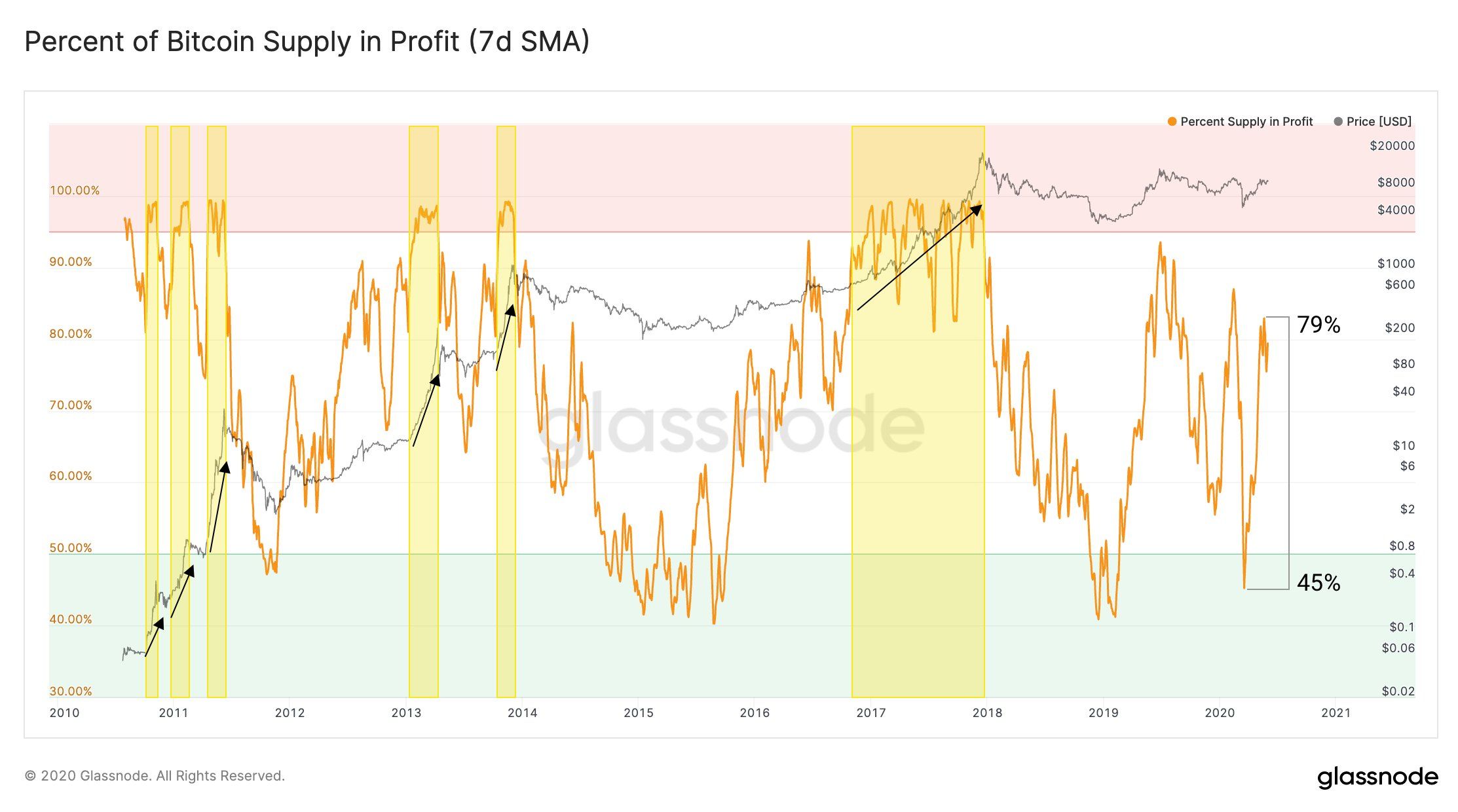Image resolution: width=1458 pixels, height=812 pixels.
Task: Click the Glassnode copyright text
Action: pos(155,776)
